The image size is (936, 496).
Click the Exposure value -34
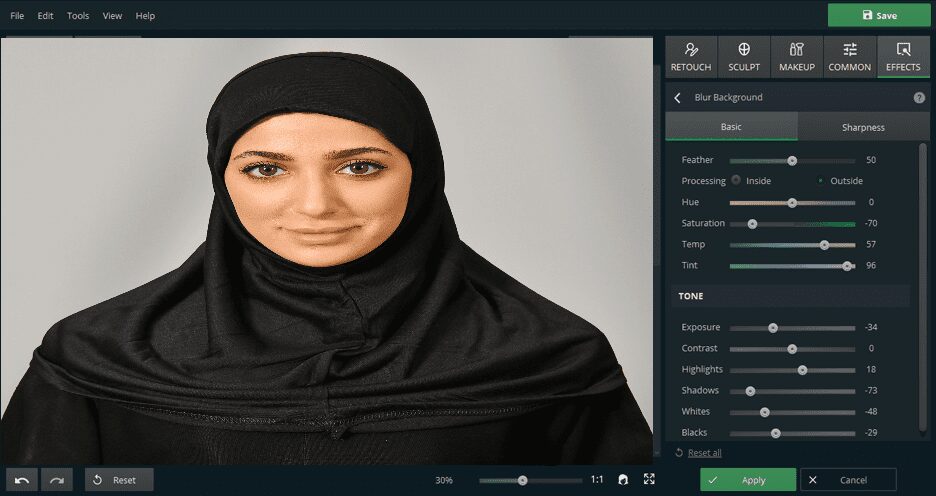870,327
